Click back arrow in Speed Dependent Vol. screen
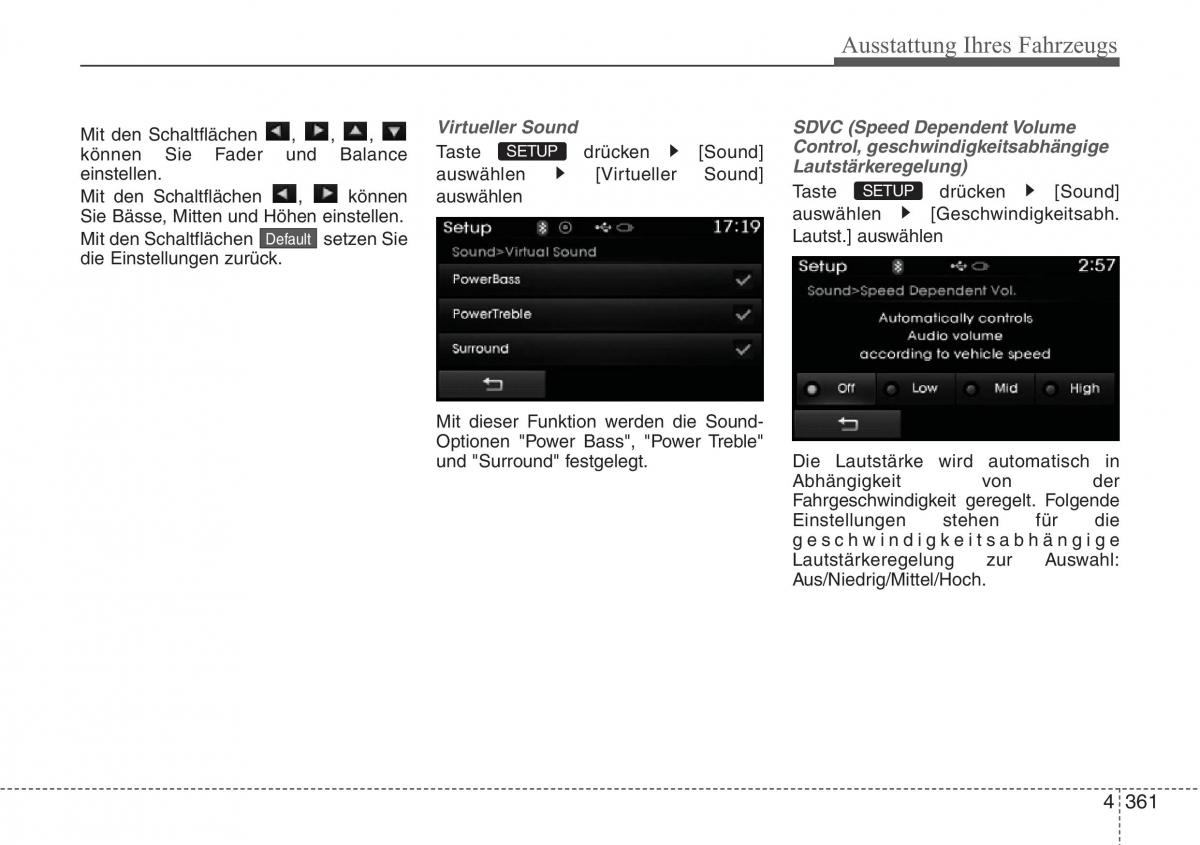The image size is (1200, 845). [847, 424]
